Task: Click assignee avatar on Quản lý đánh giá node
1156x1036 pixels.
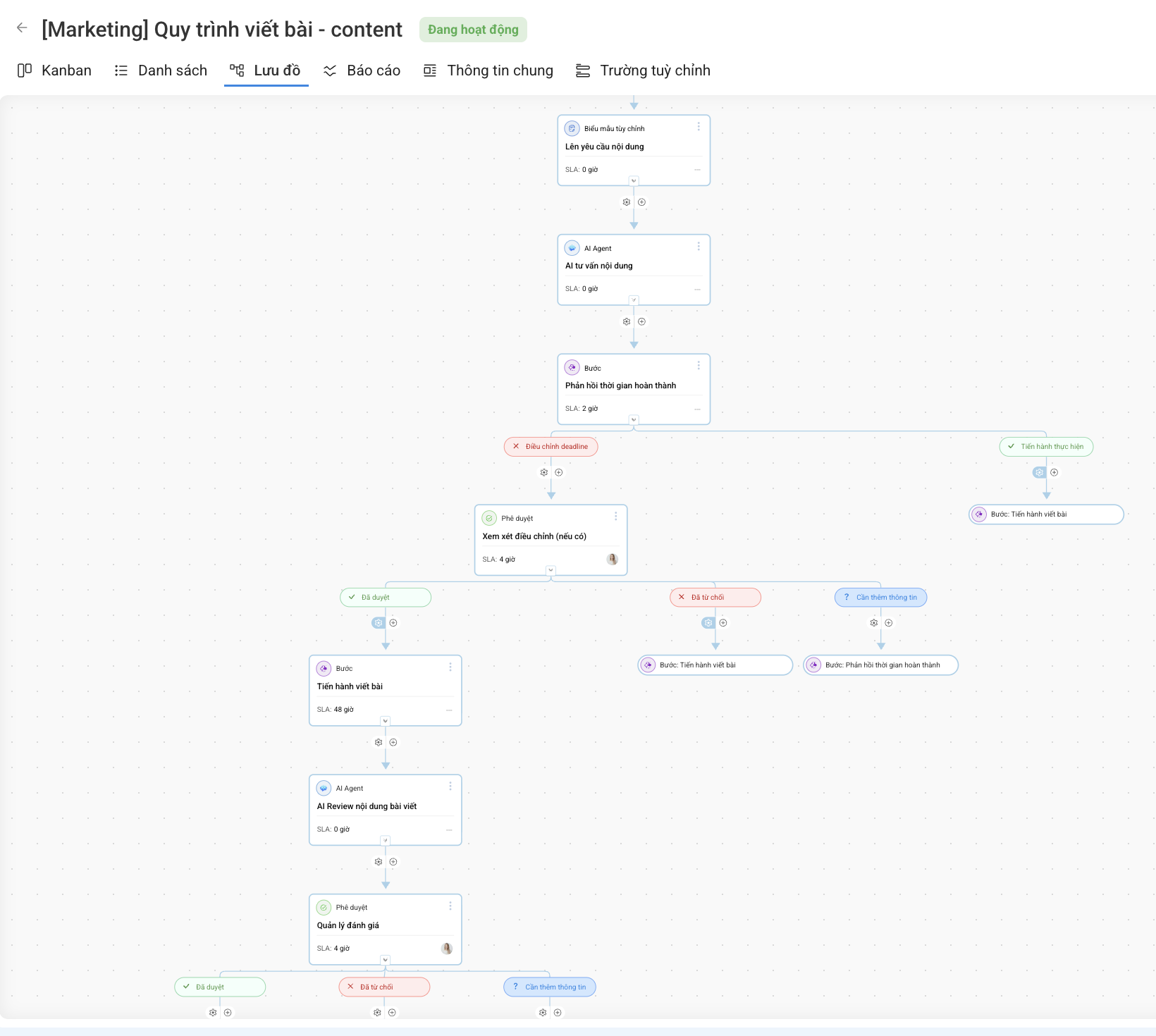Action: [x=447, y=949]
